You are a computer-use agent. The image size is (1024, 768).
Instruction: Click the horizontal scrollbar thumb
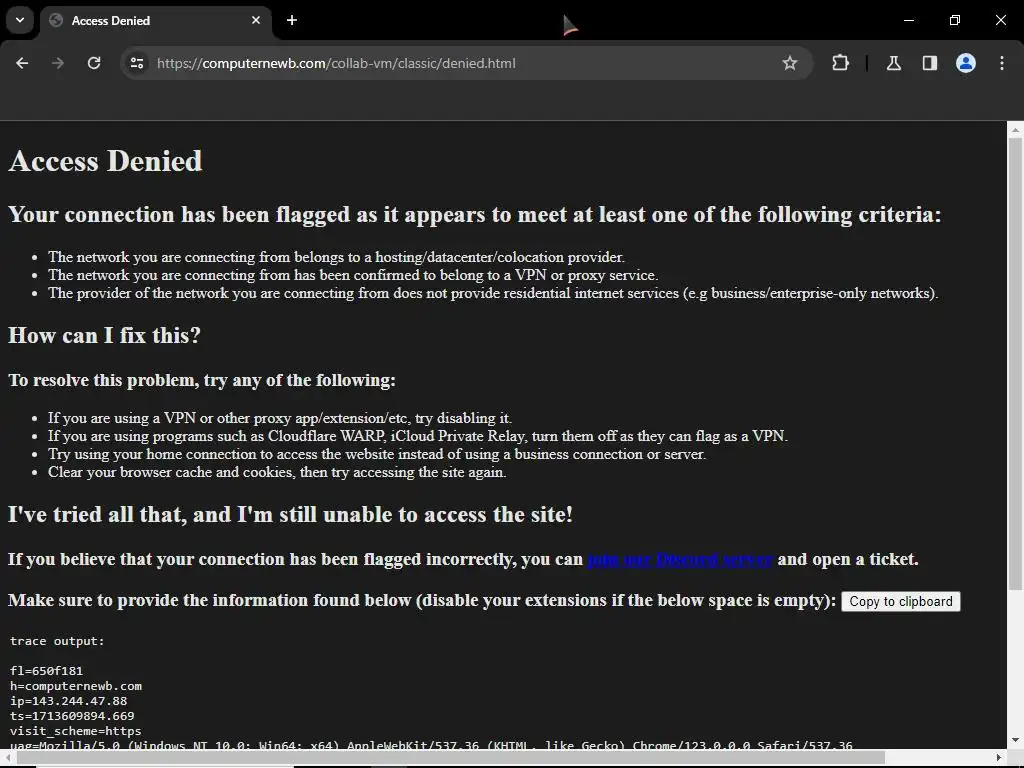point(451,758)
